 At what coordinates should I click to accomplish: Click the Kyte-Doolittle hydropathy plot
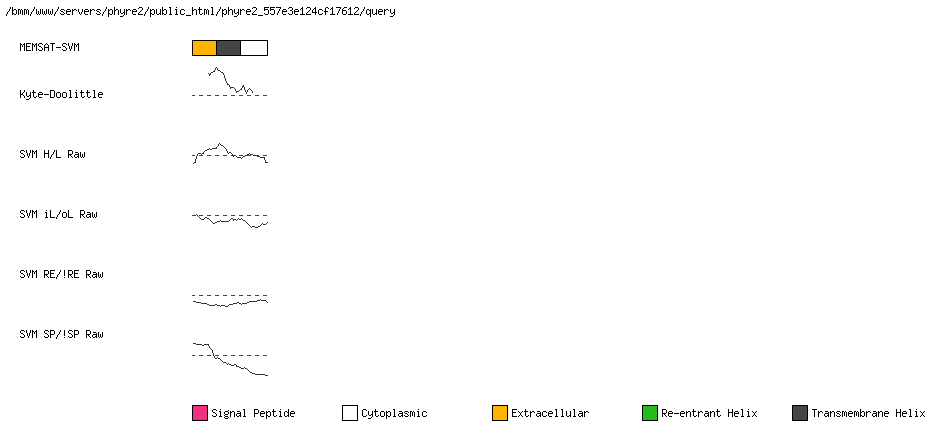230,82
